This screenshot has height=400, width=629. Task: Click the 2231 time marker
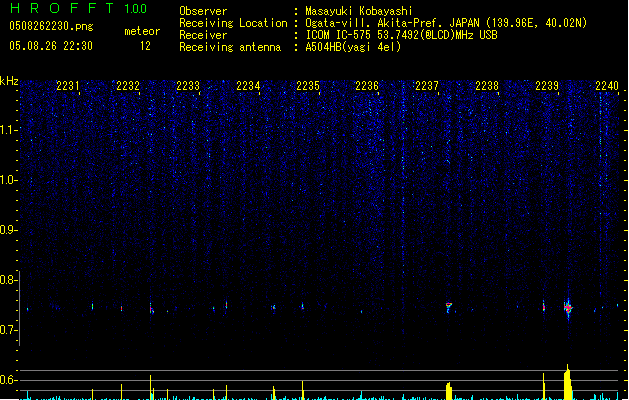click(x=68, y=86)
